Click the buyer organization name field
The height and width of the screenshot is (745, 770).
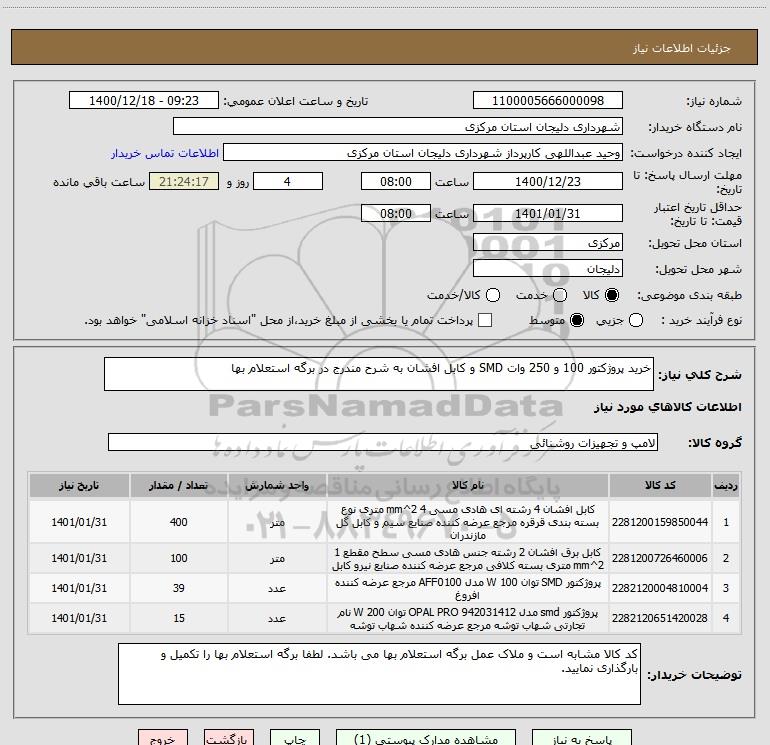click(398, 126)
